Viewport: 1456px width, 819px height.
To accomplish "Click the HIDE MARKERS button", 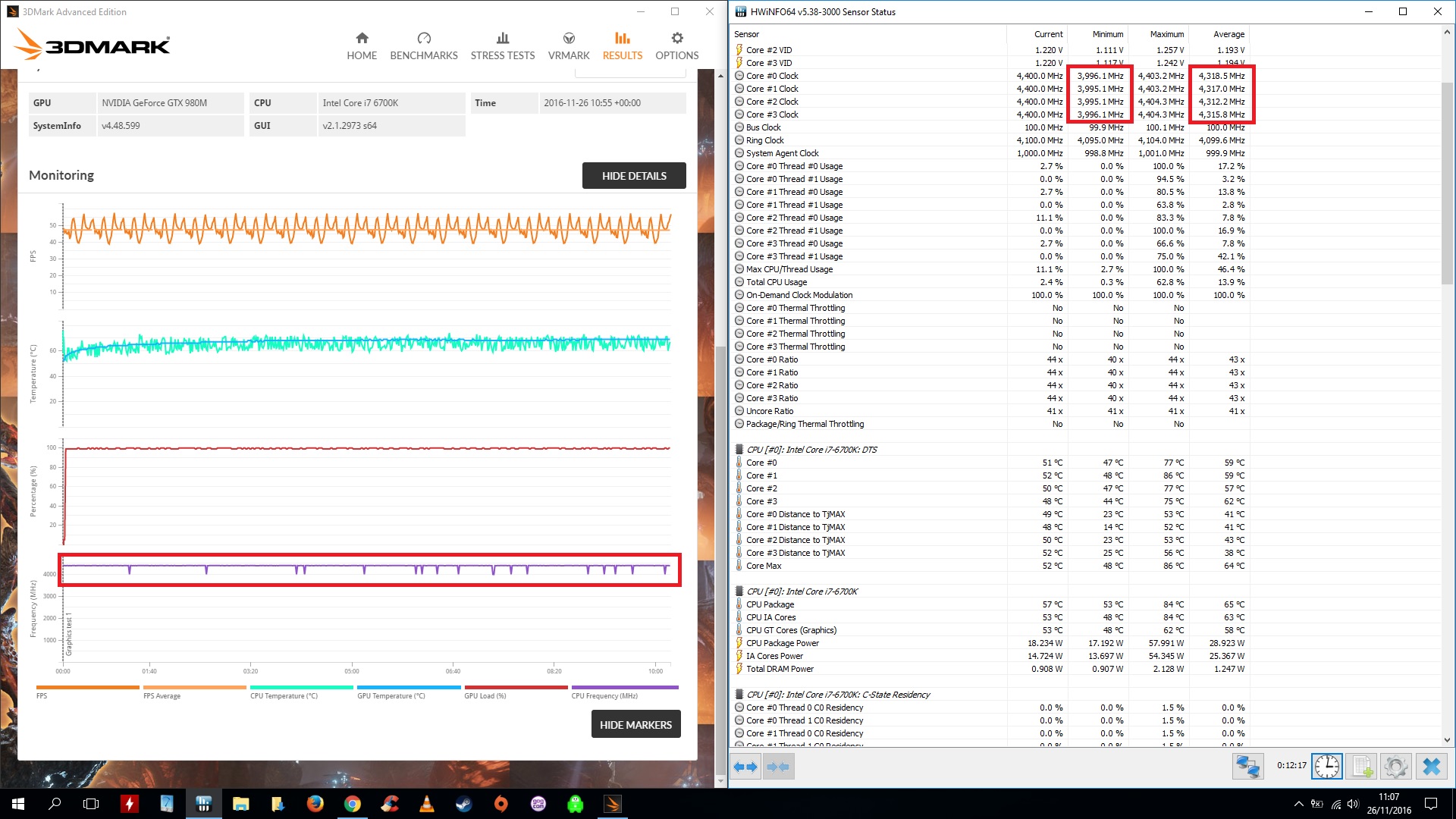I will pos(635,724).
